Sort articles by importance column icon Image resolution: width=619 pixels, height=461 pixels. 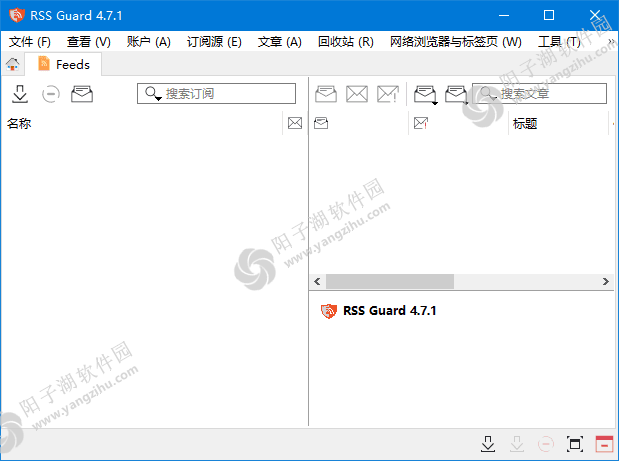pos(421,123)
